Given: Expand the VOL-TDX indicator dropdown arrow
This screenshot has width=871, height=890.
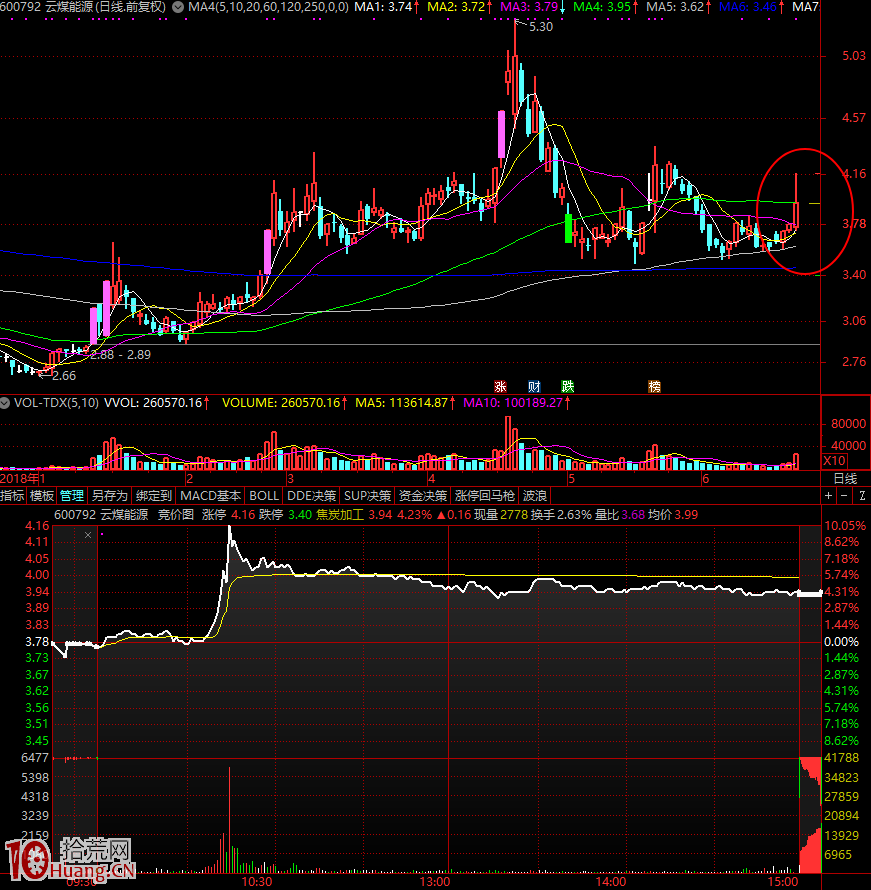Looking at the screenshot, I should (x=5, y=402).
